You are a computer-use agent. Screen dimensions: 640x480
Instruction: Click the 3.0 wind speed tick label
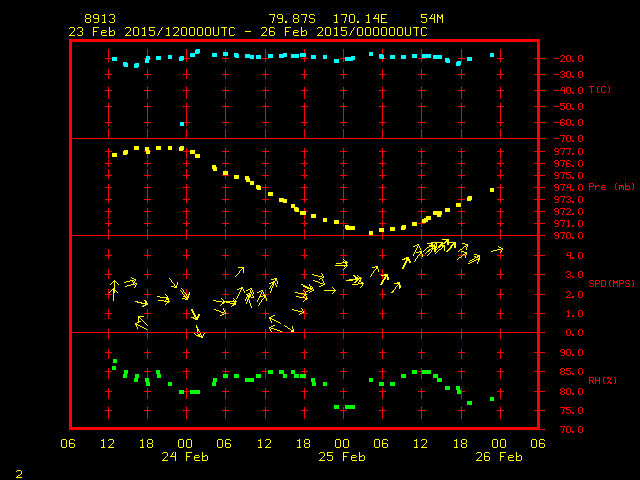coord(574,275)
